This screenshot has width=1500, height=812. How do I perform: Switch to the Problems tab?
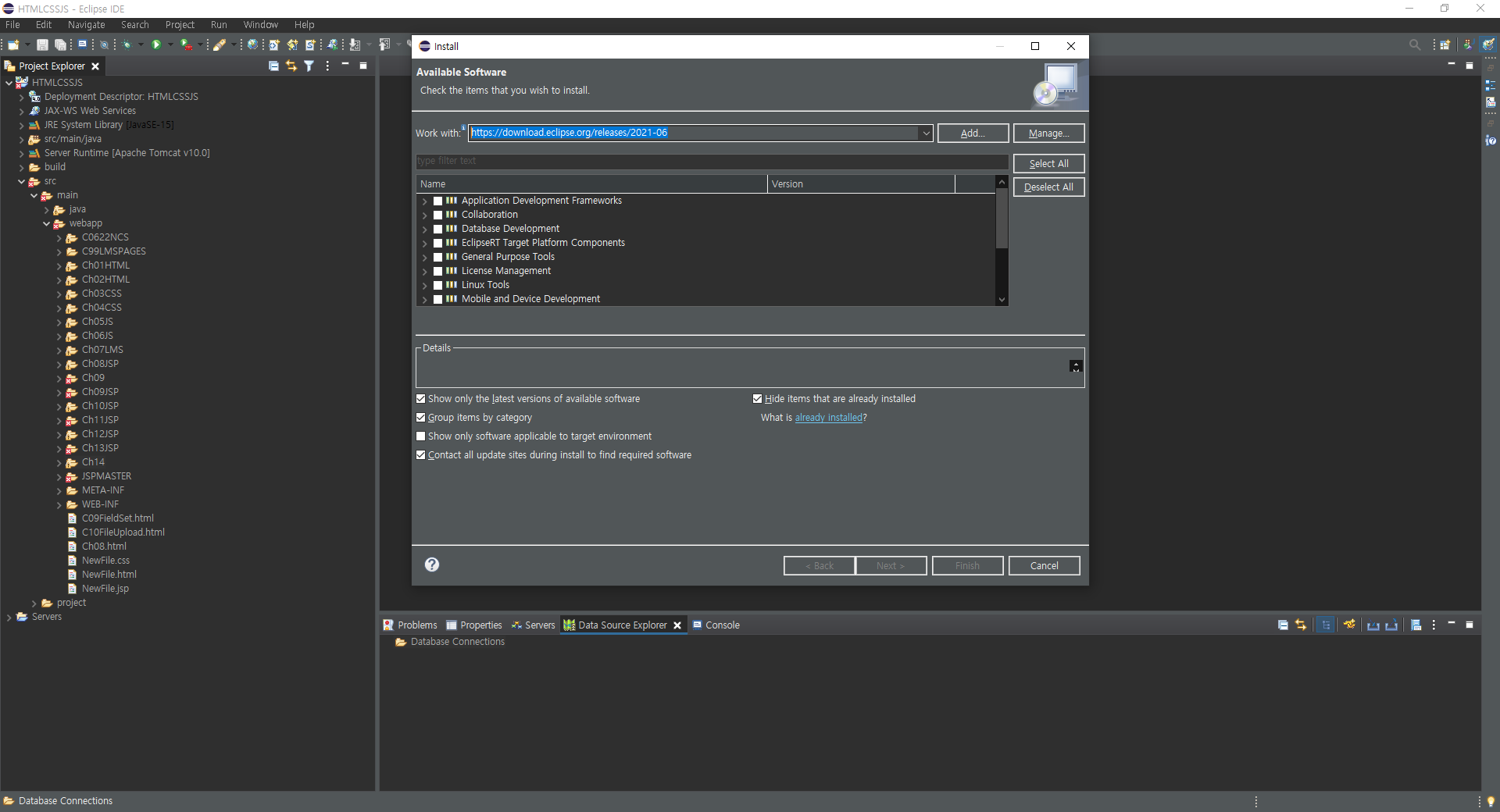[x=410, y=625]
